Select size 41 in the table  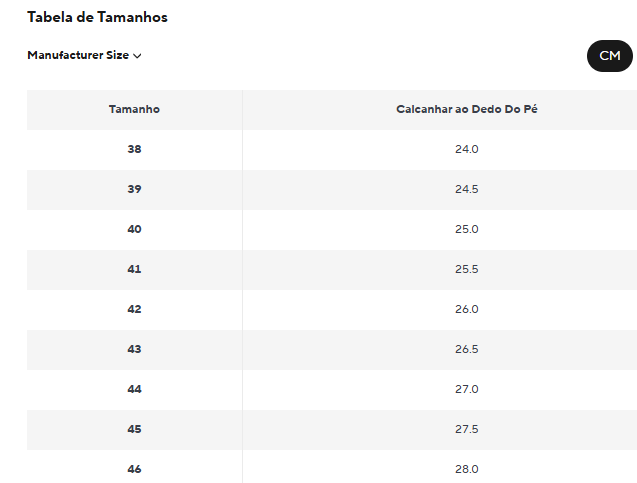[x=134, y=269]
